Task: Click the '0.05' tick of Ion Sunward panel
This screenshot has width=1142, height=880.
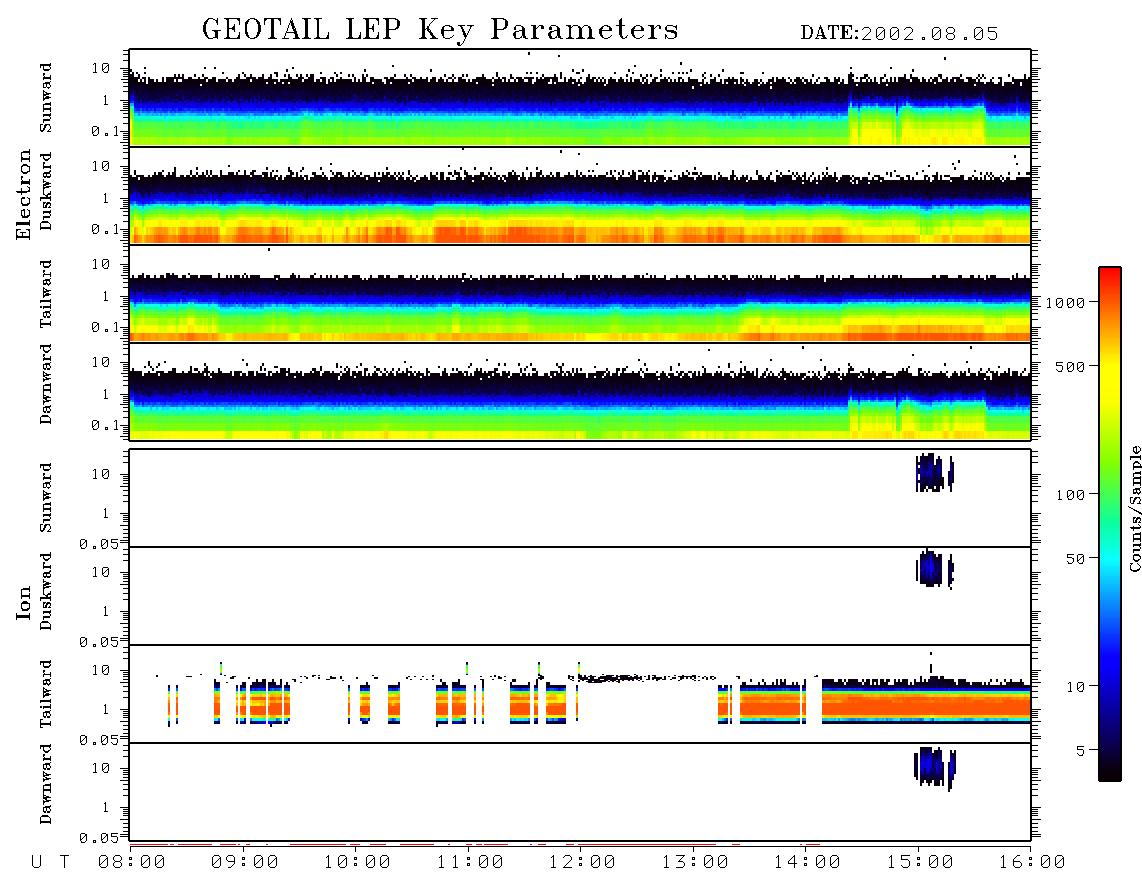Action: click(98, 544)
